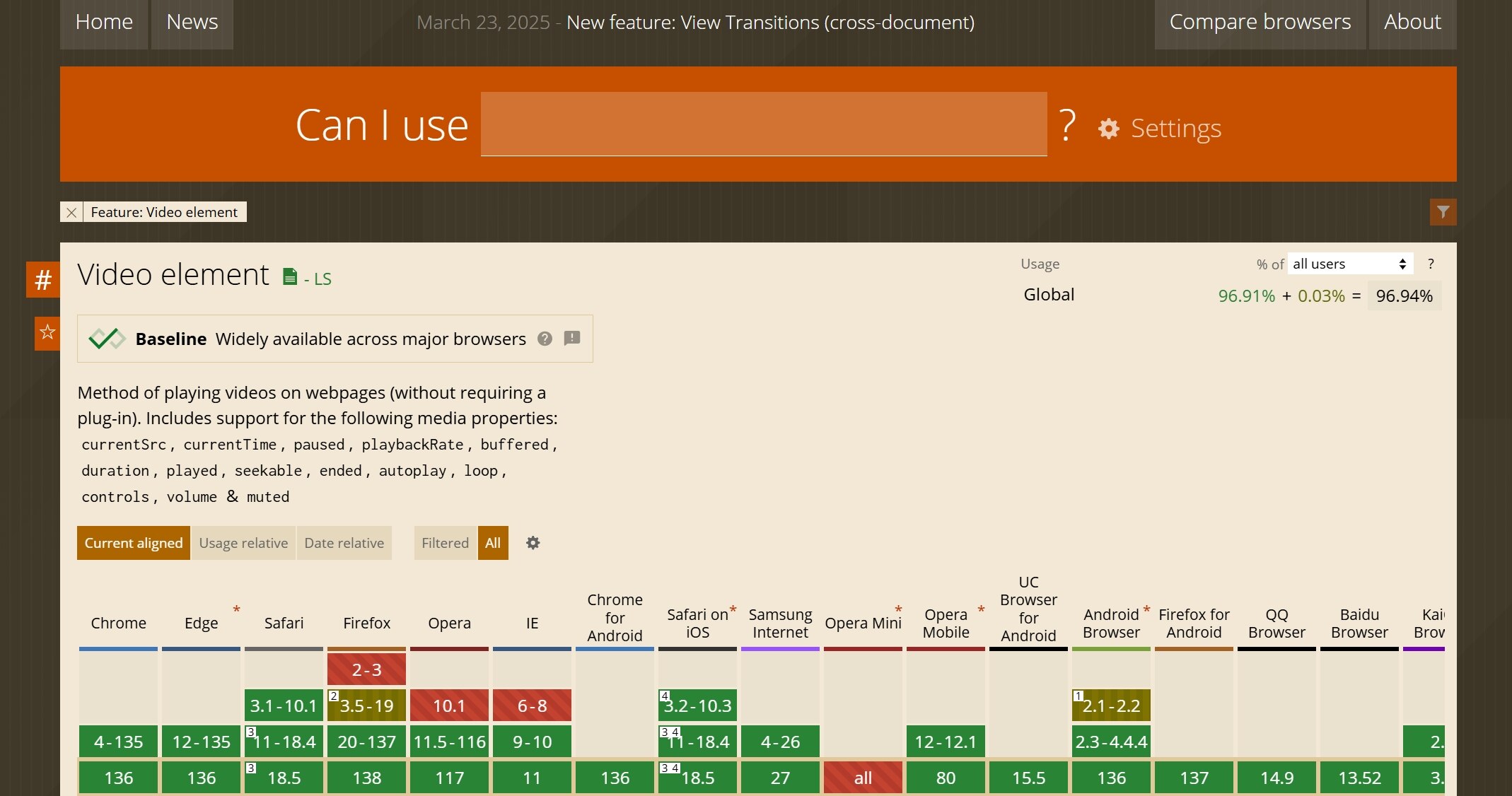Click Firefox for Android 137 cell

[1194, 778]
